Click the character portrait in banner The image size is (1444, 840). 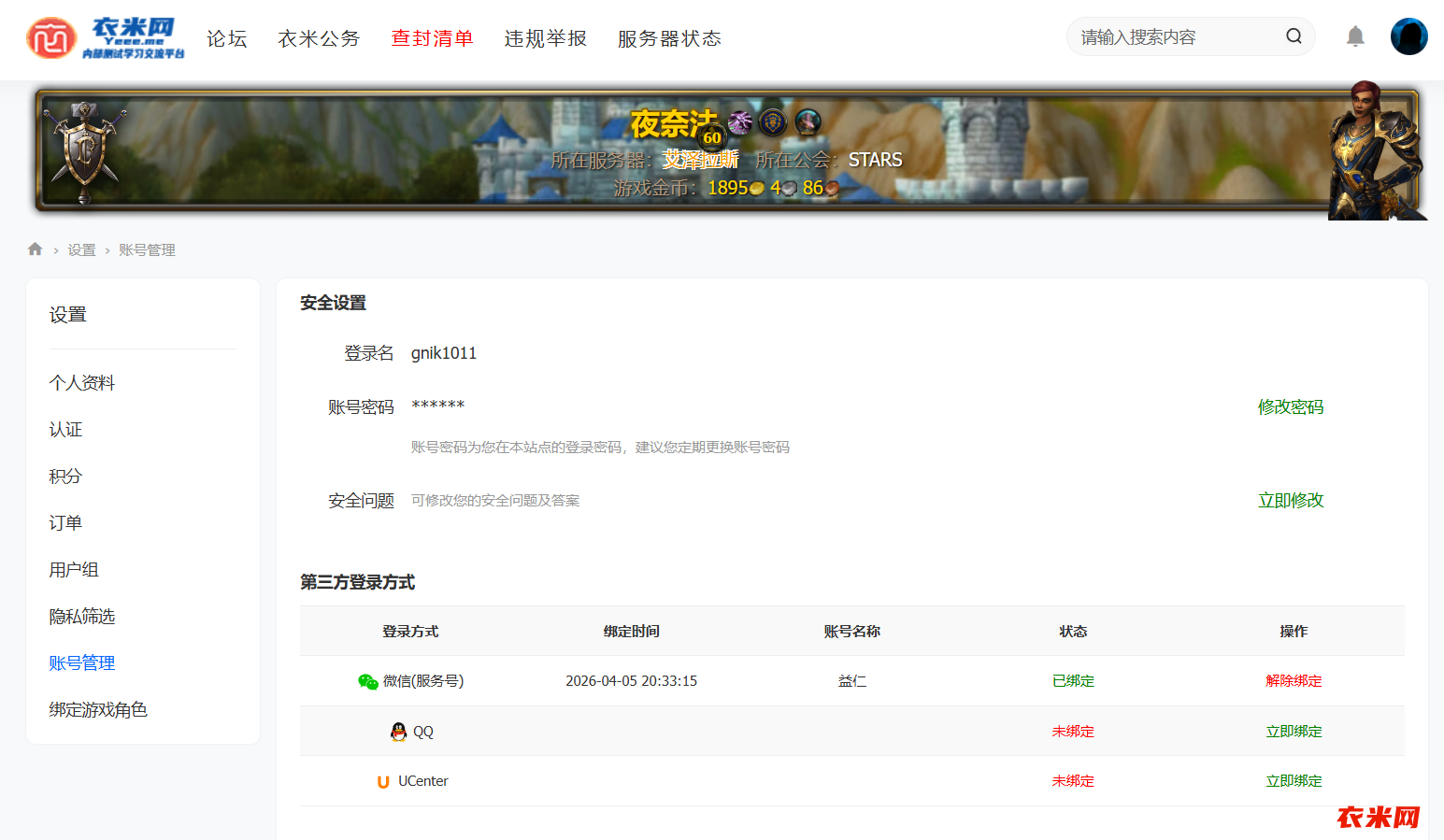[1376, 151]
